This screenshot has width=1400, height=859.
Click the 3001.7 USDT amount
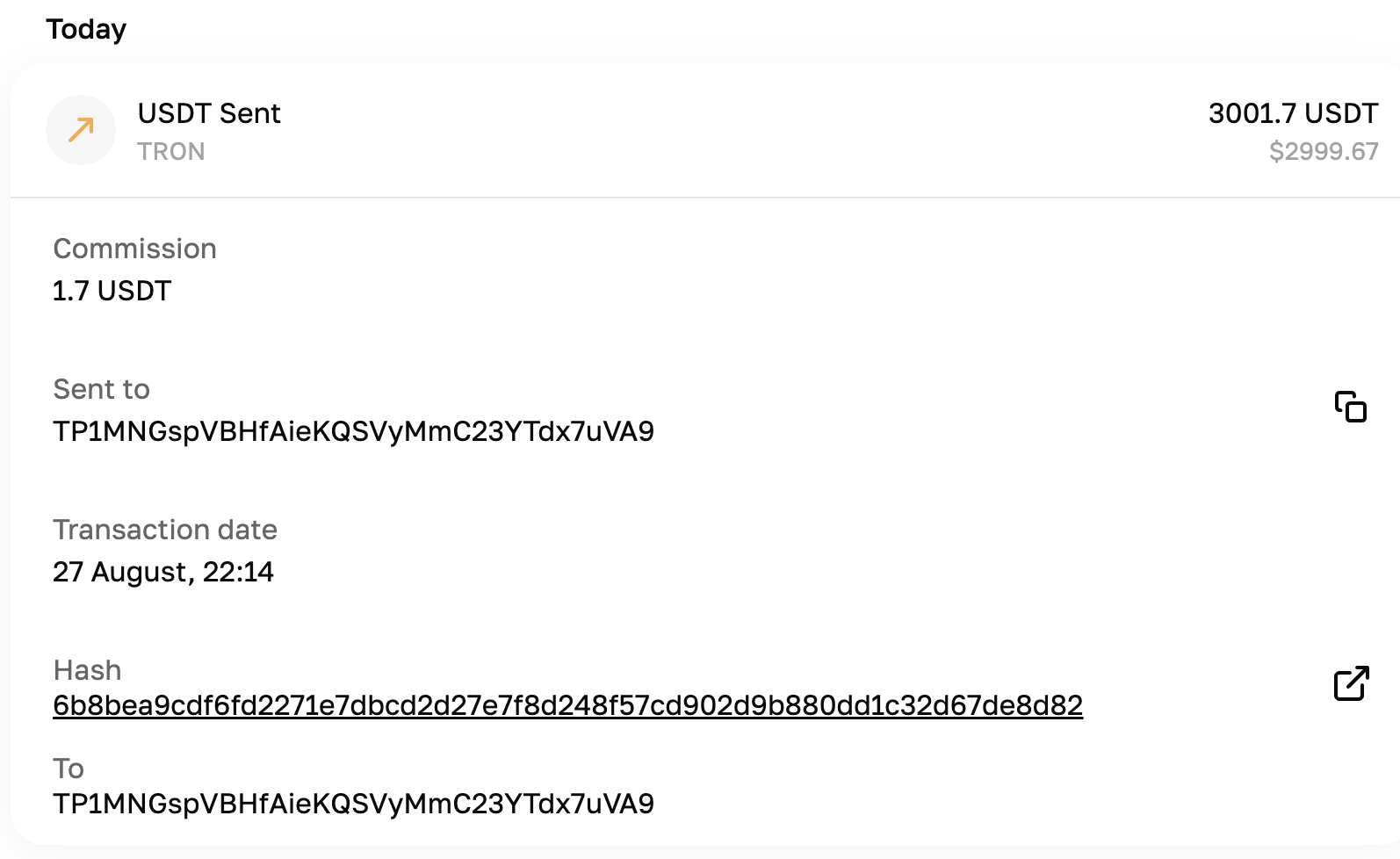tap(1293, 113)
